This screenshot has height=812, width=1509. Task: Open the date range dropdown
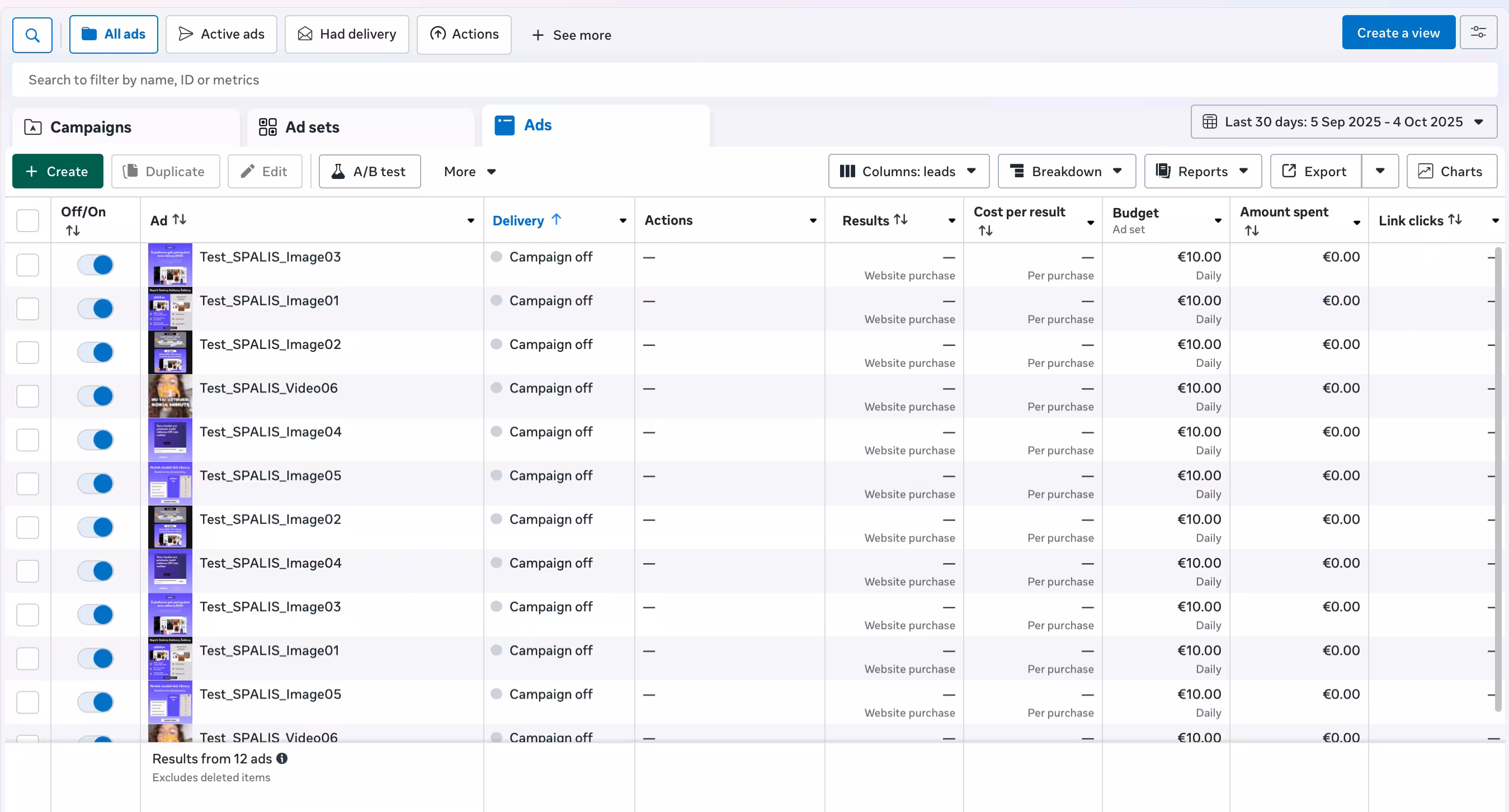click(1343, 122)
